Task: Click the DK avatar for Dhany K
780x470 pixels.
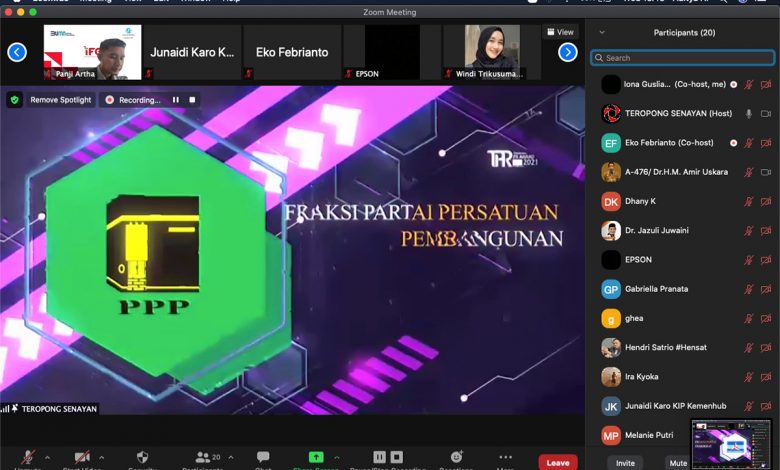Action: [611, 201]
